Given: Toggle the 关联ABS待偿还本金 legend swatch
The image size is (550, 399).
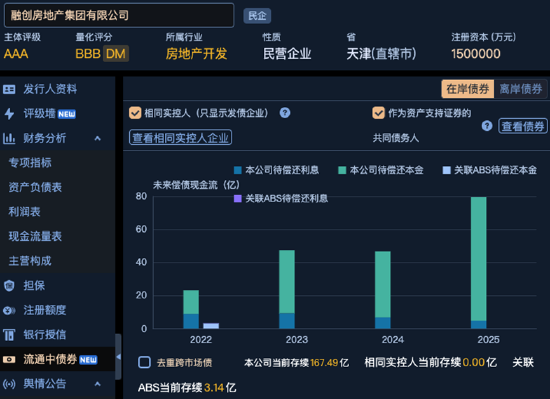Looking at the screenshot, I should coord(447,170).
